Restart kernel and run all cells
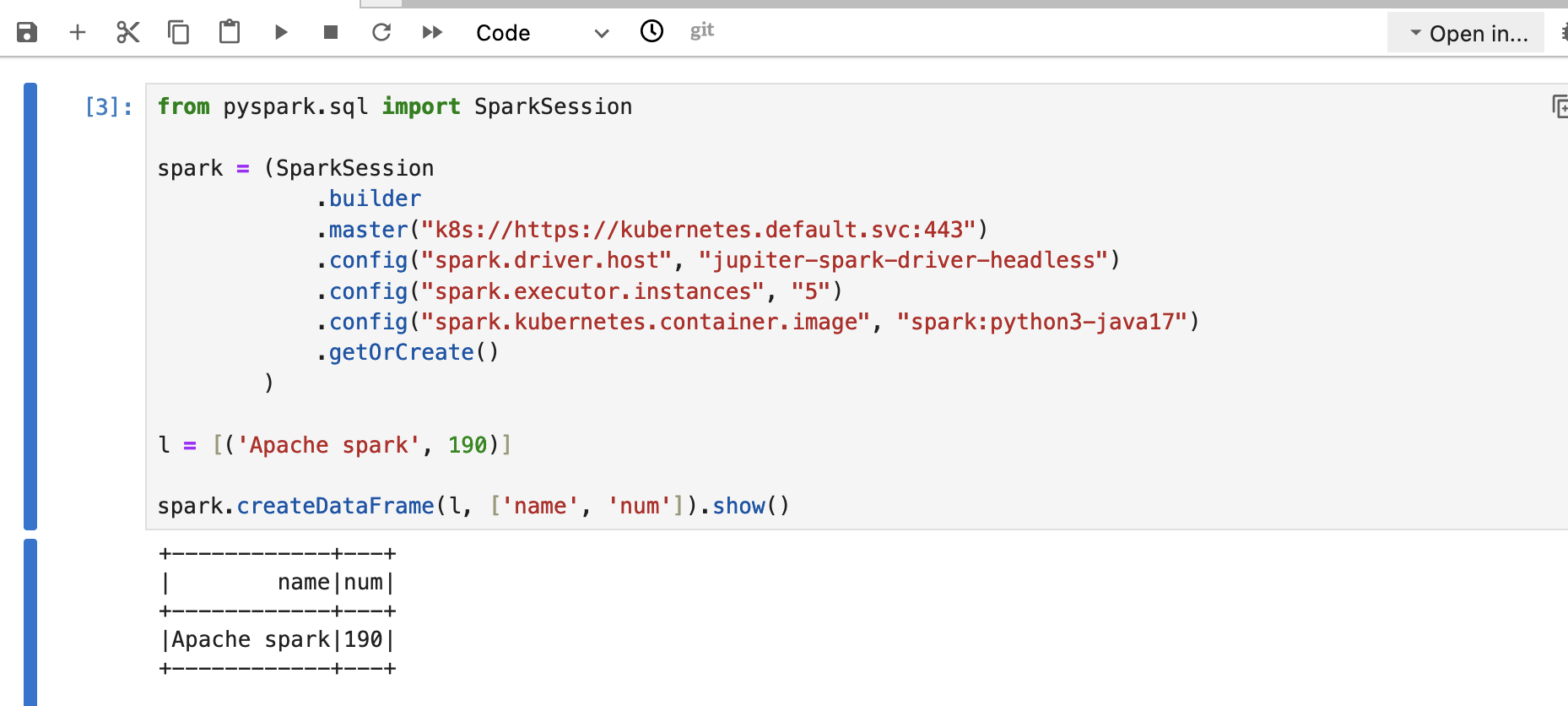The width and height of the screenshot is (1568, 706). click(x=432, y=33)
